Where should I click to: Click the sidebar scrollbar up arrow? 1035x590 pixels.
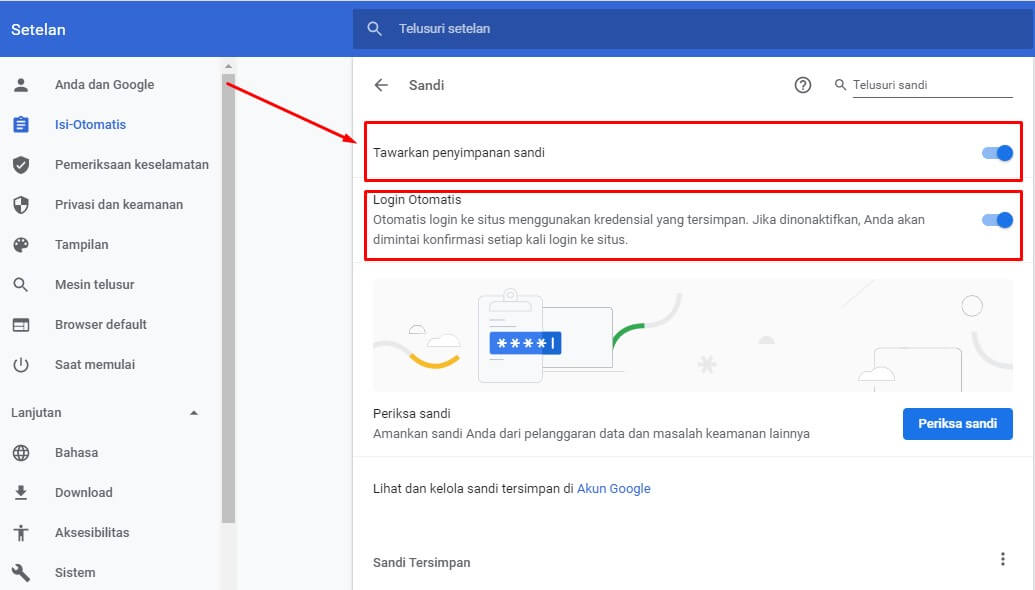(228, 67)
